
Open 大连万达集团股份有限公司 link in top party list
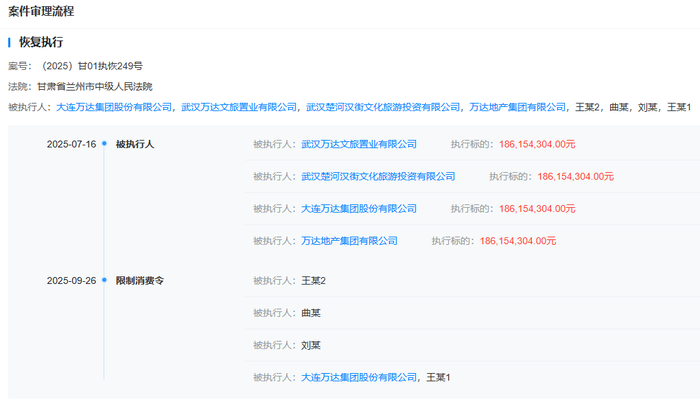(113, 107)
